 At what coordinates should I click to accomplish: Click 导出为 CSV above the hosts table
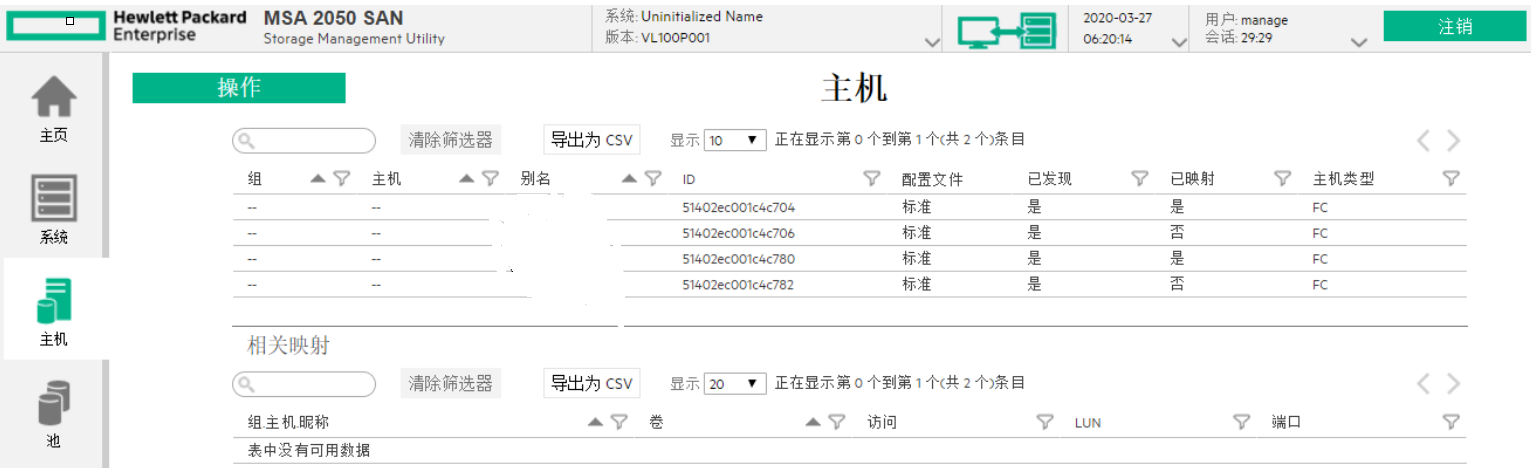tap(592, 140)
